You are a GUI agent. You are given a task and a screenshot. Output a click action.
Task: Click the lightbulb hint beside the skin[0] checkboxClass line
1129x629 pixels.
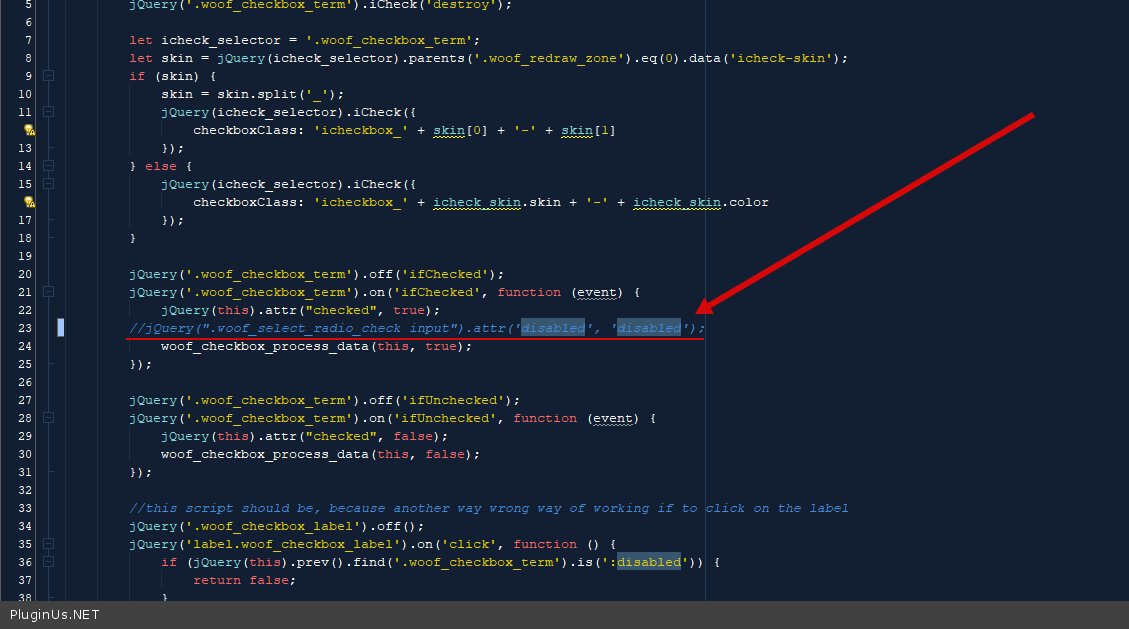[x=29, y=130]
